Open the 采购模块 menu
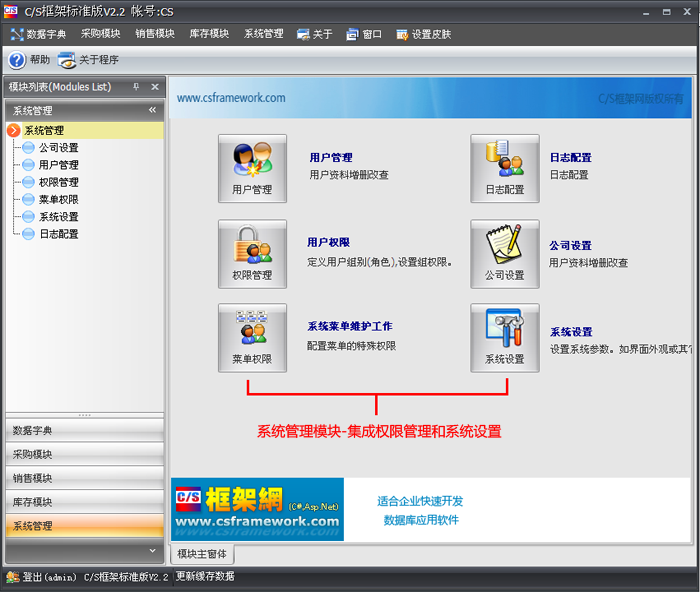This screenshot has height=592, width=700. 100,34
